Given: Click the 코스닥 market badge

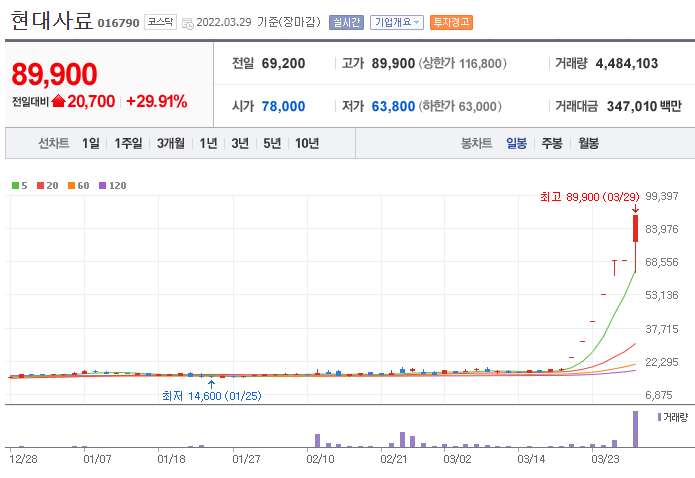Looking at the screenshot, I should click(x=160, y=22).
